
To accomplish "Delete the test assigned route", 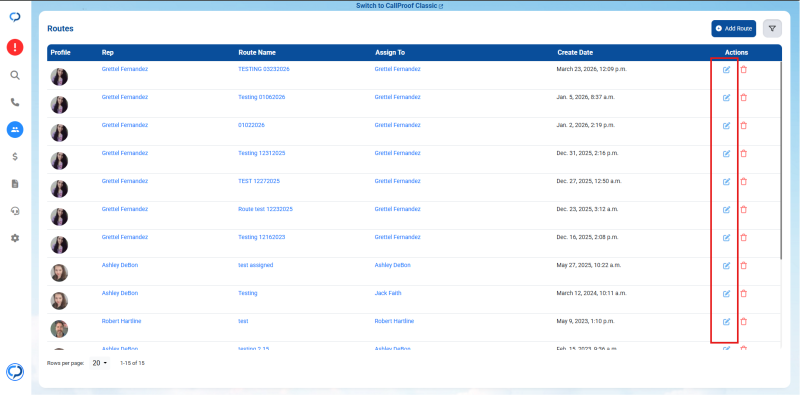I will click(743, 265).
